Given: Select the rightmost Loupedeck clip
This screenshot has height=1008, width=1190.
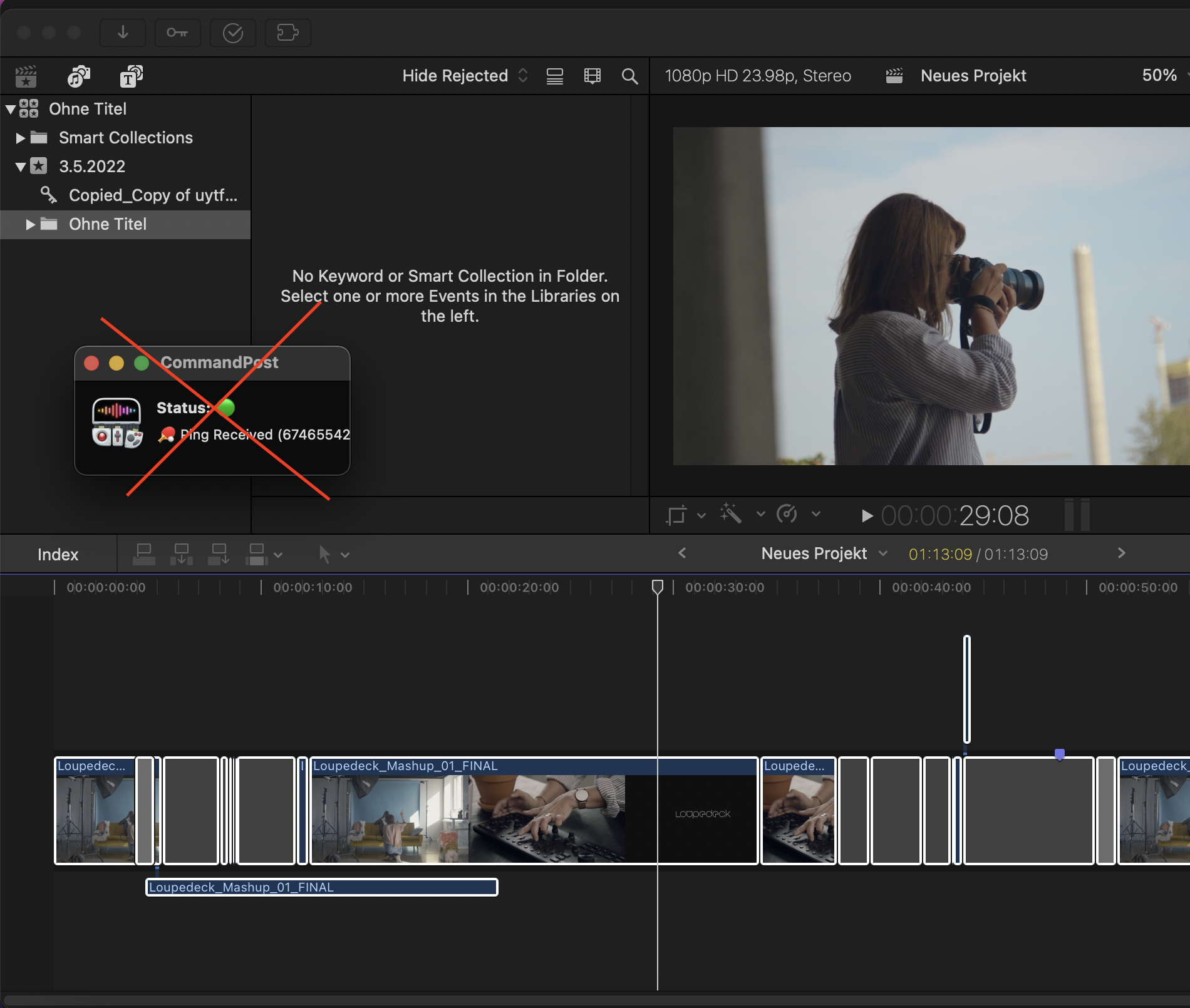Looking at the screenshot, I should (1154, 811).
